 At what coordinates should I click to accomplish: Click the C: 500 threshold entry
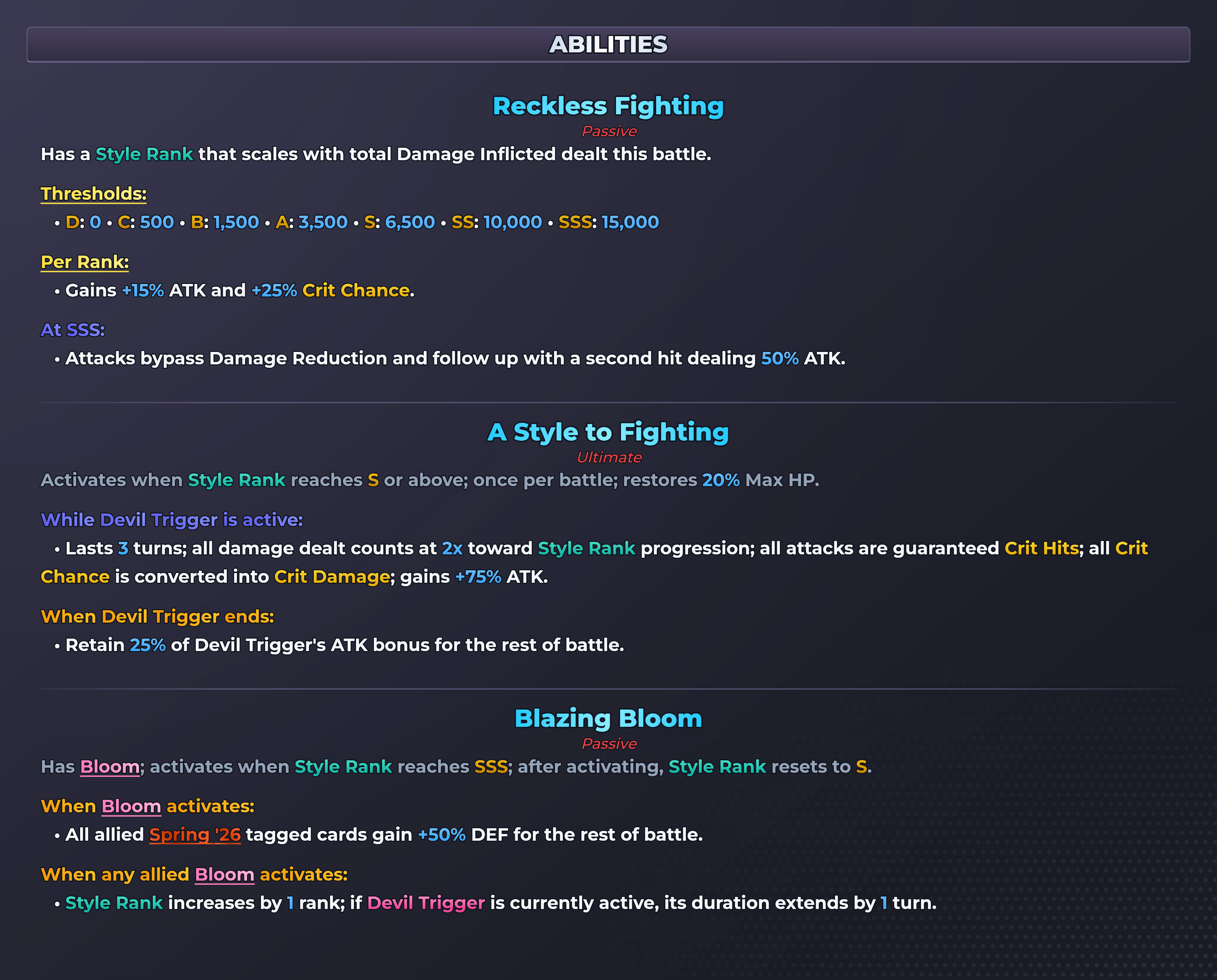click(146, 222)
